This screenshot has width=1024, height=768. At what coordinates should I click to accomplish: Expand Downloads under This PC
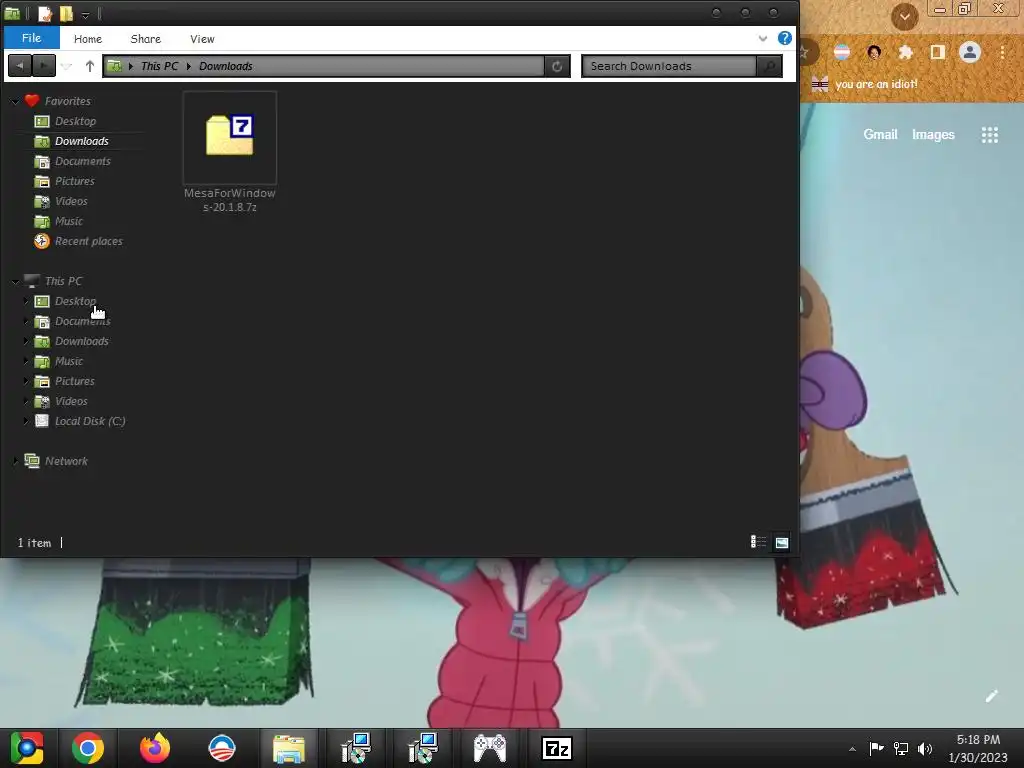click(25, 341)
